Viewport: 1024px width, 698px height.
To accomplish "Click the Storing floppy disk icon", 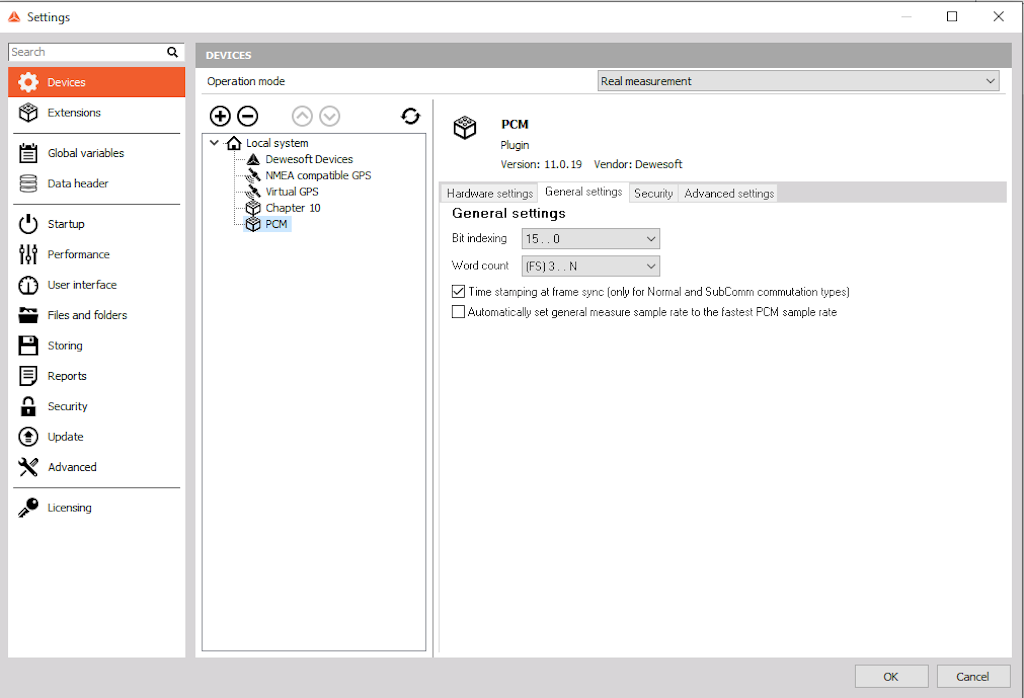I will click(x=28, y=345).
